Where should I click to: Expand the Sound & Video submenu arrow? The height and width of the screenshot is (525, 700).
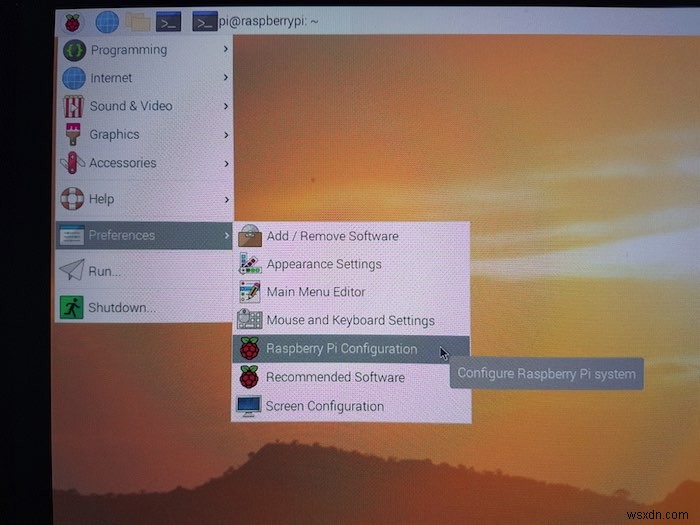click(x=226, y=106)
